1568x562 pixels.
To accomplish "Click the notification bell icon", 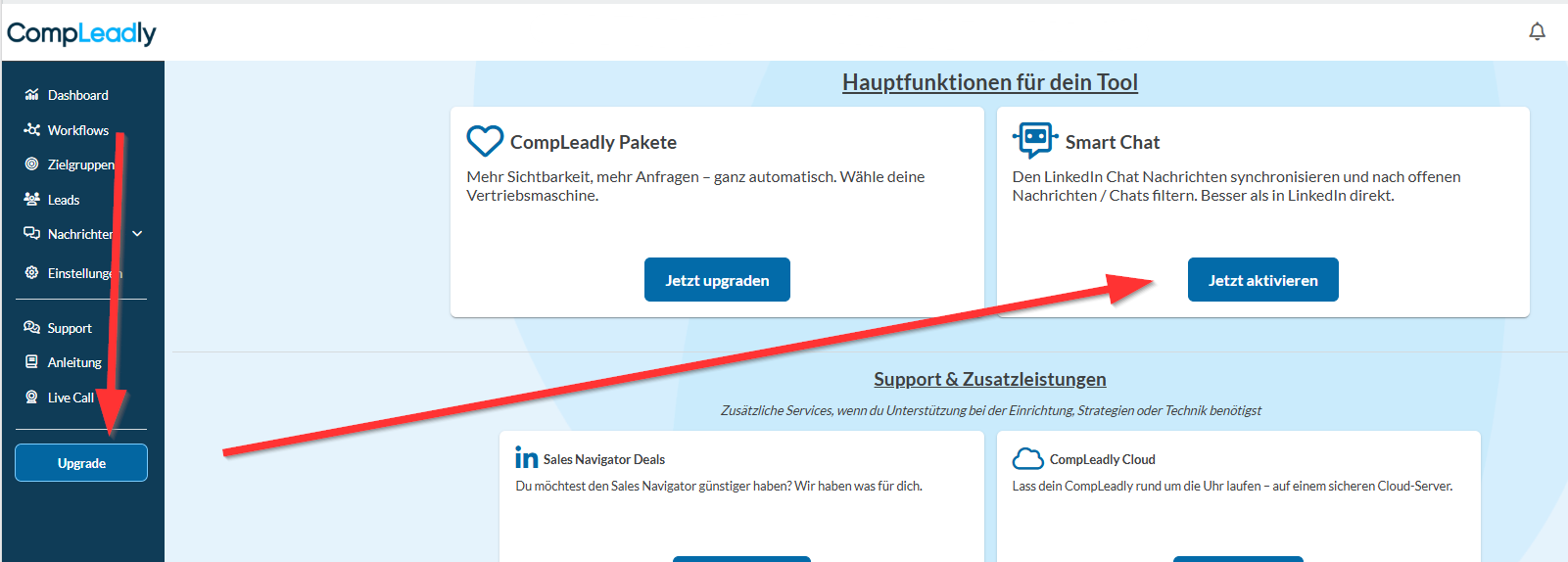I will [1537, 31].
